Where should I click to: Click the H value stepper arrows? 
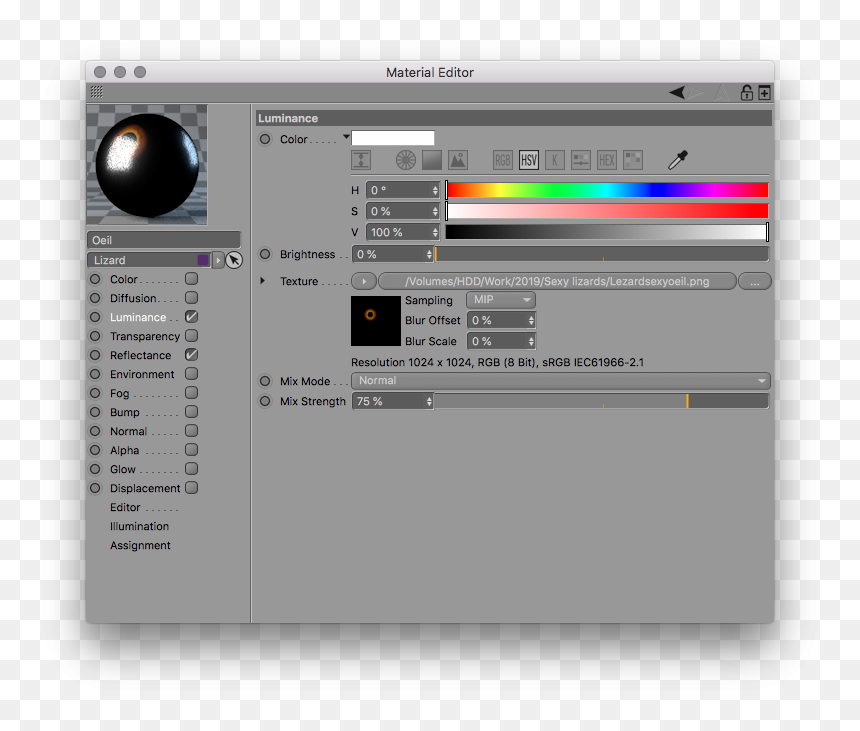coord(435,190)
